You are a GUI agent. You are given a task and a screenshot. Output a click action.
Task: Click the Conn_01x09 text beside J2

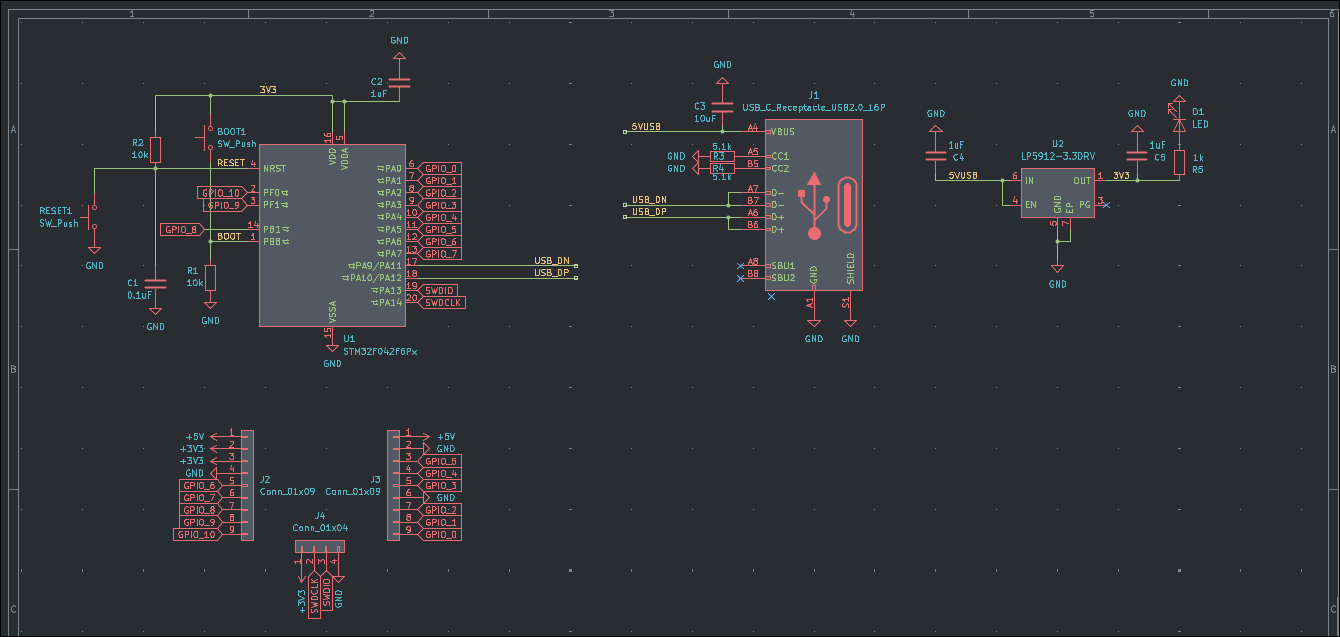tap(287, 492)
